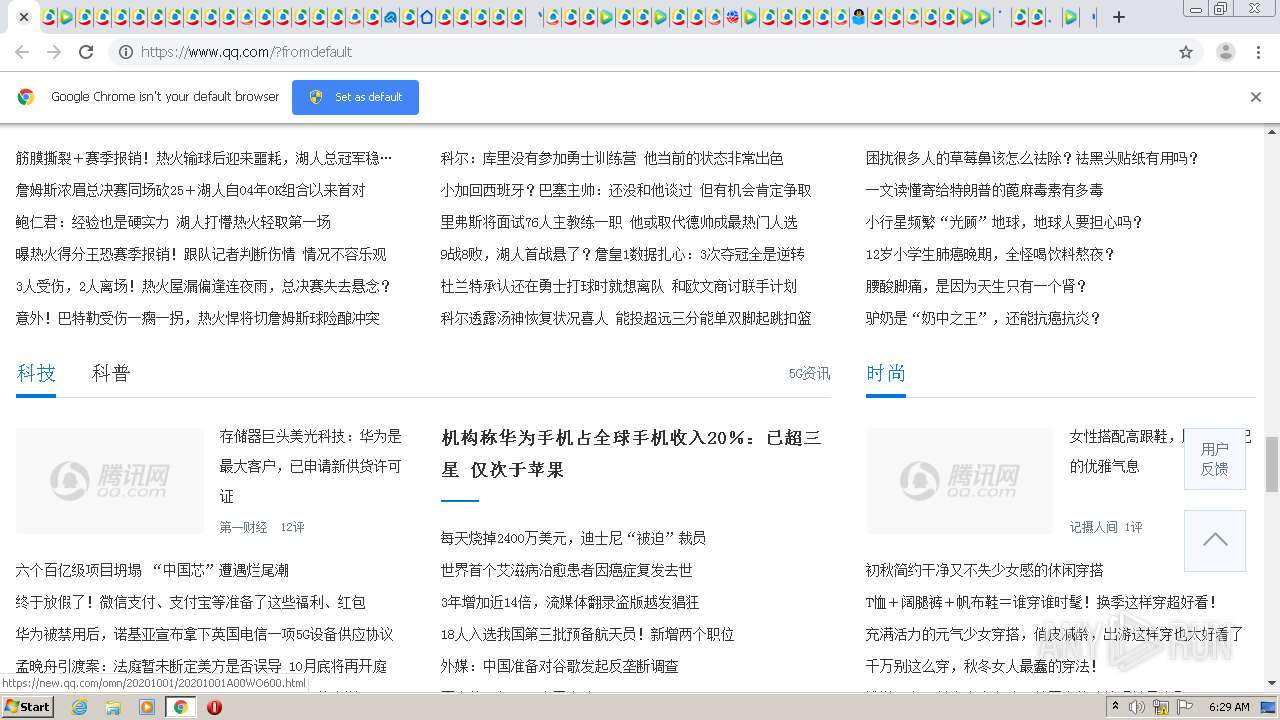Viewport: 1280px width, 720px height.
Task: Open article 初秋简约干净又不失少女感的休闲穿搭
Action: click(985, 570)
